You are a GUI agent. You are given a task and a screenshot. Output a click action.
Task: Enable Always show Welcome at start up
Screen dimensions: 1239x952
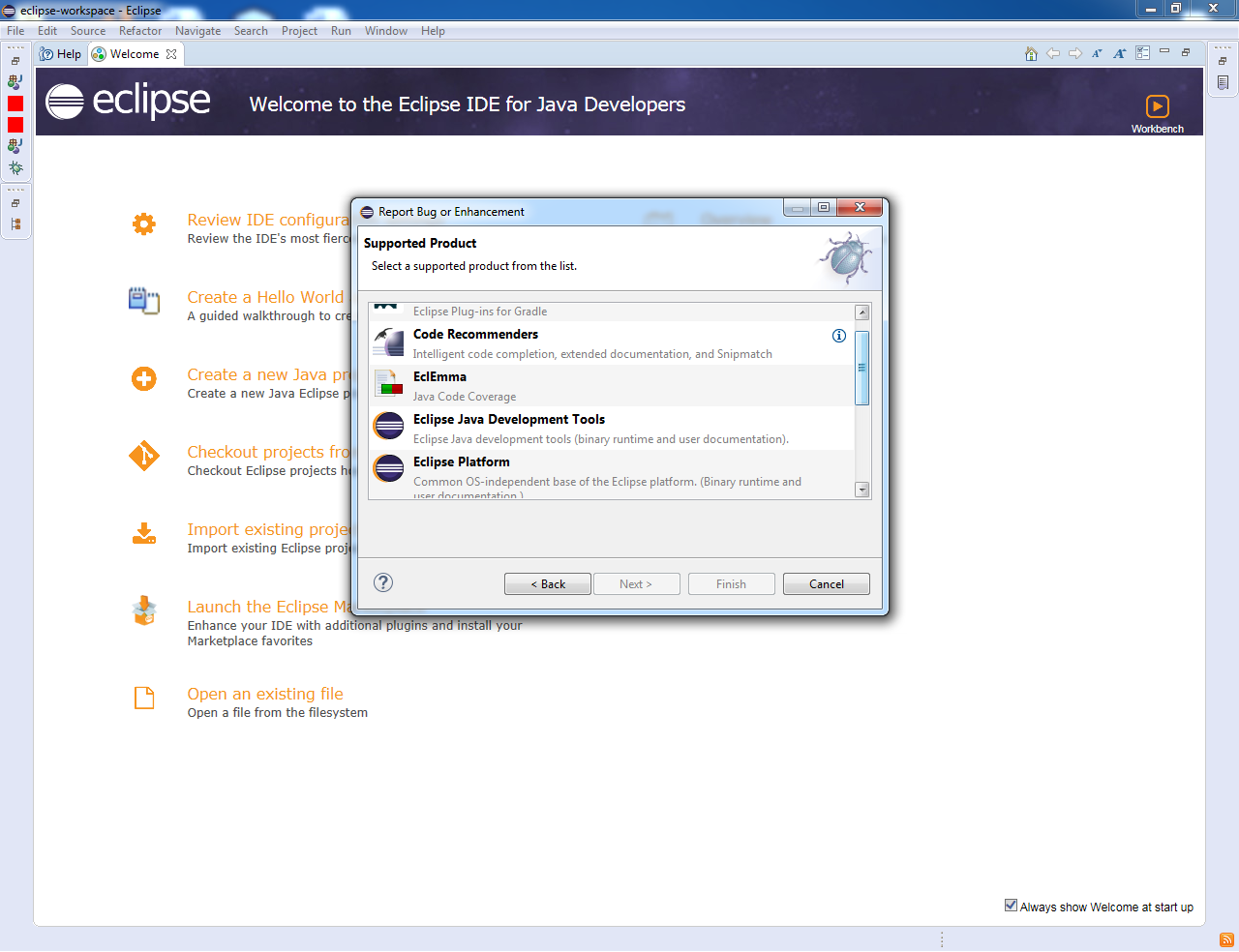pyautogui.click(x=1011, y=906)
